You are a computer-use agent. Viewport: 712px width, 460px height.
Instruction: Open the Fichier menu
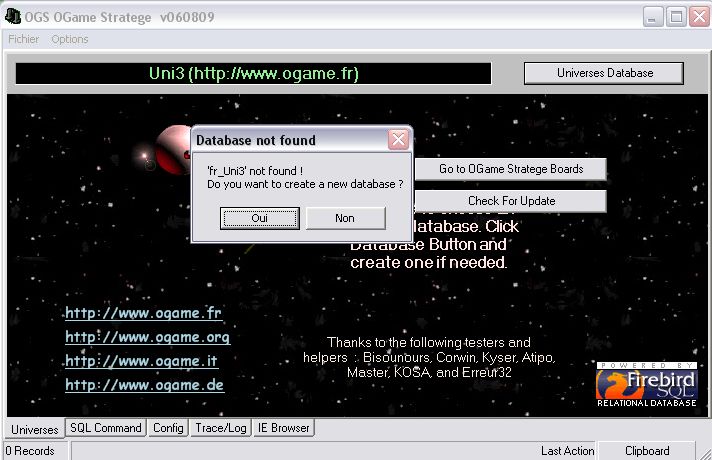(x=24, y=39)
